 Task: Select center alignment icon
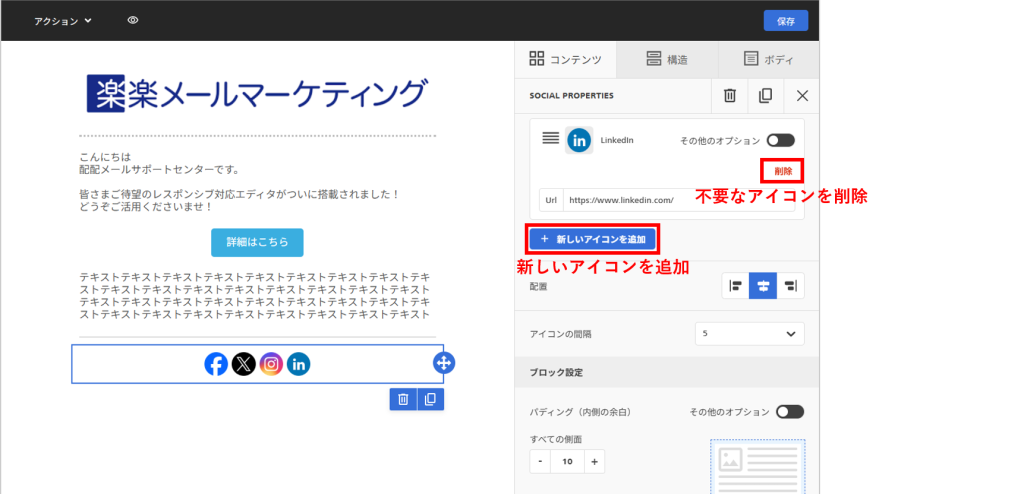[x=763, y=286]
